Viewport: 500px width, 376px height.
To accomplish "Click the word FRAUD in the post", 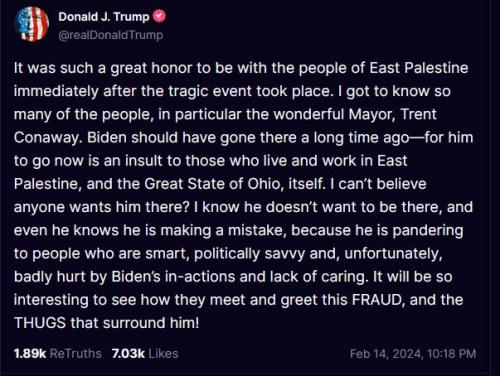I will pyautogui.click(x=377, y=300).
